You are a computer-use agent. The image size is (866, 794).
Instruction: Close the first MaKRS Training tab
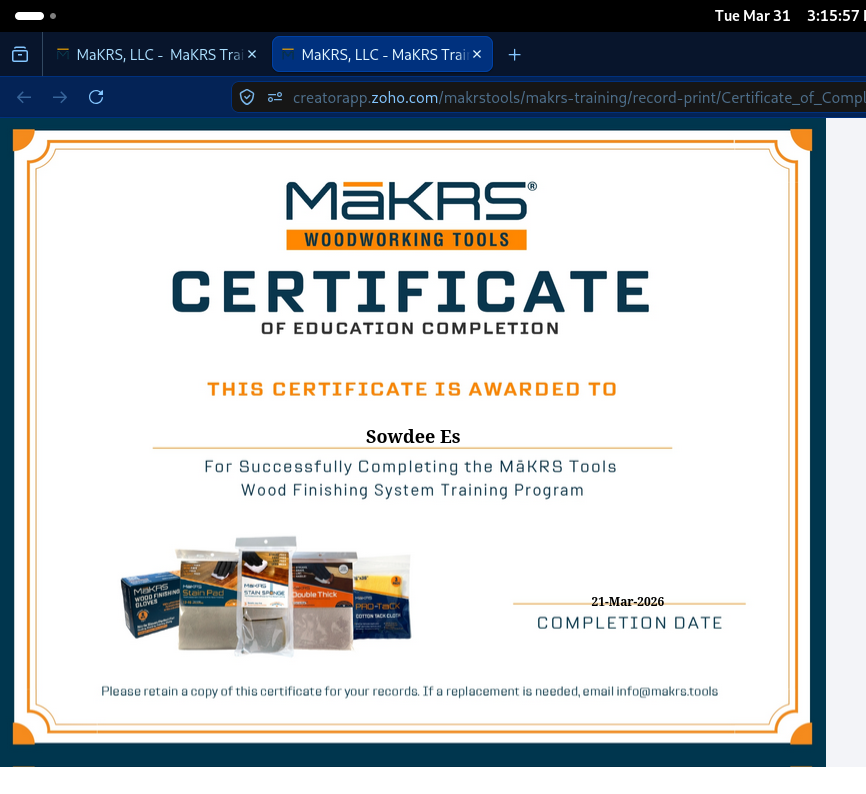pyautogui.click(x=252, y=54)
